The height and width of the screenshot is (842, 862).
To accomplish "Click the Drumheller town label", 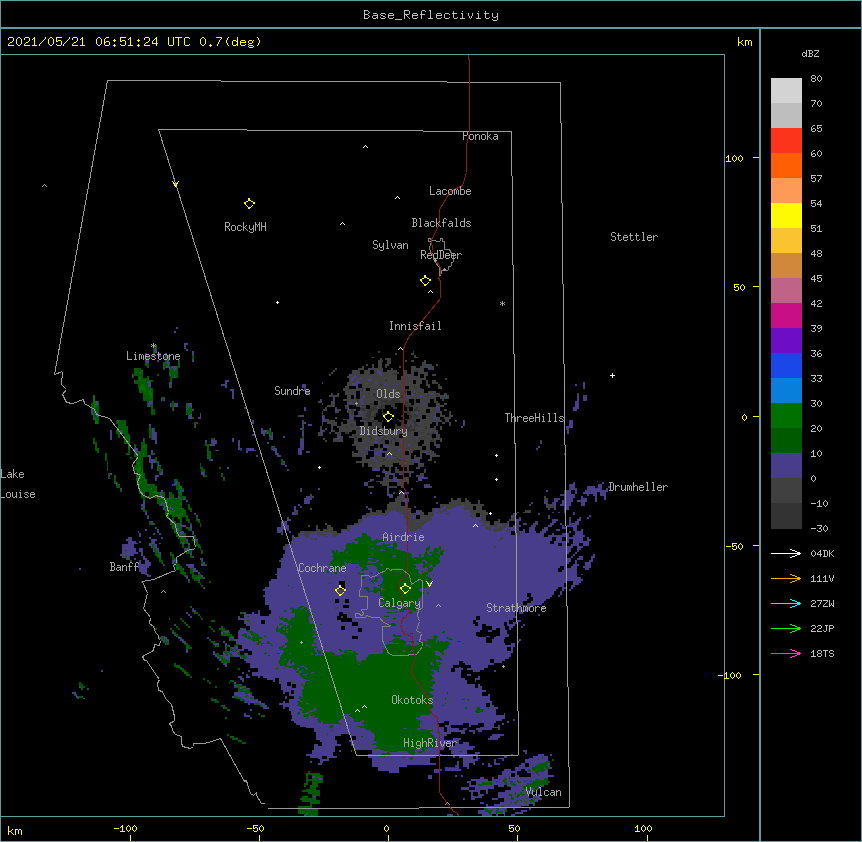I will click(638, 487).
